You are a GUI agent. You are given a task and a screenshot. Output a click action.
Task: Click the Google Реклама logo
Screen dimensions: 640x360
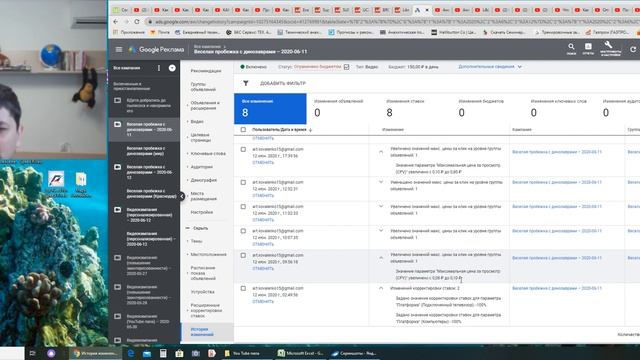coord(157,49)
